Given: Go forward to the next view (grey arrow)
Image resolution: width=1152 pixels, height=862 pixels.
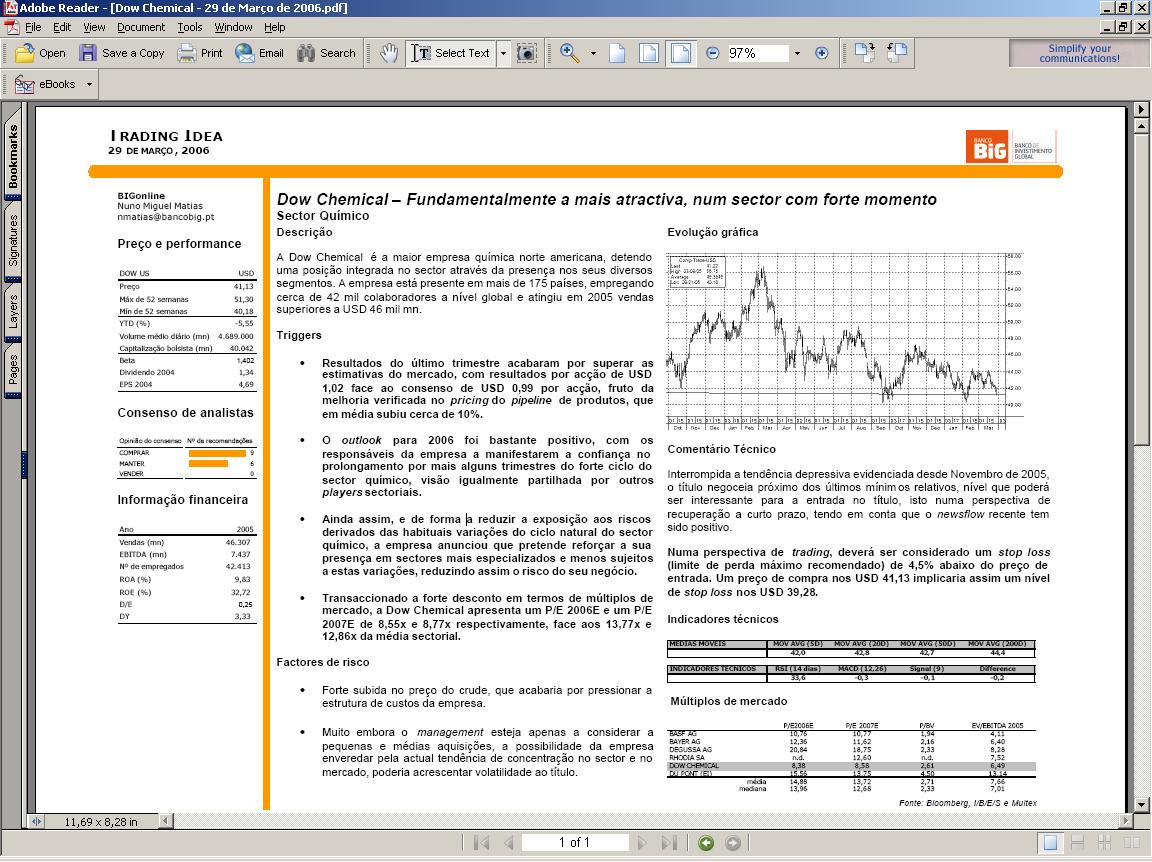Looking at the screenshot, I should coord(732,843).
